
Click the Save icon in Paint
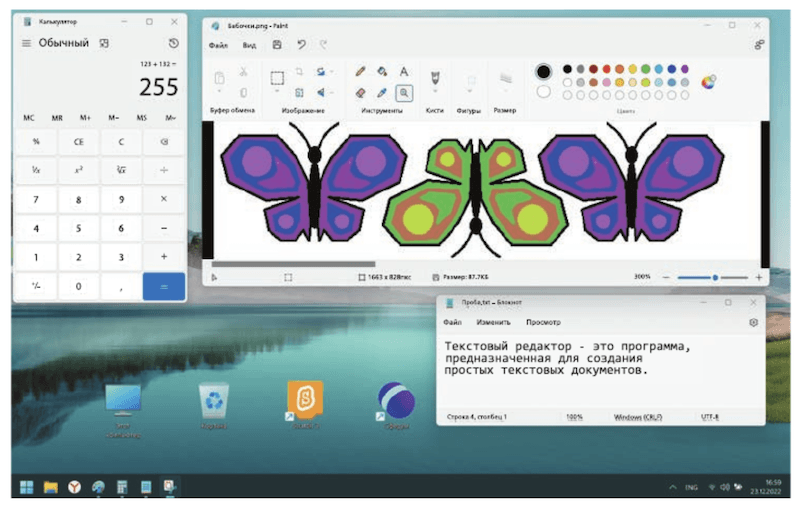(x=277, y=45)
